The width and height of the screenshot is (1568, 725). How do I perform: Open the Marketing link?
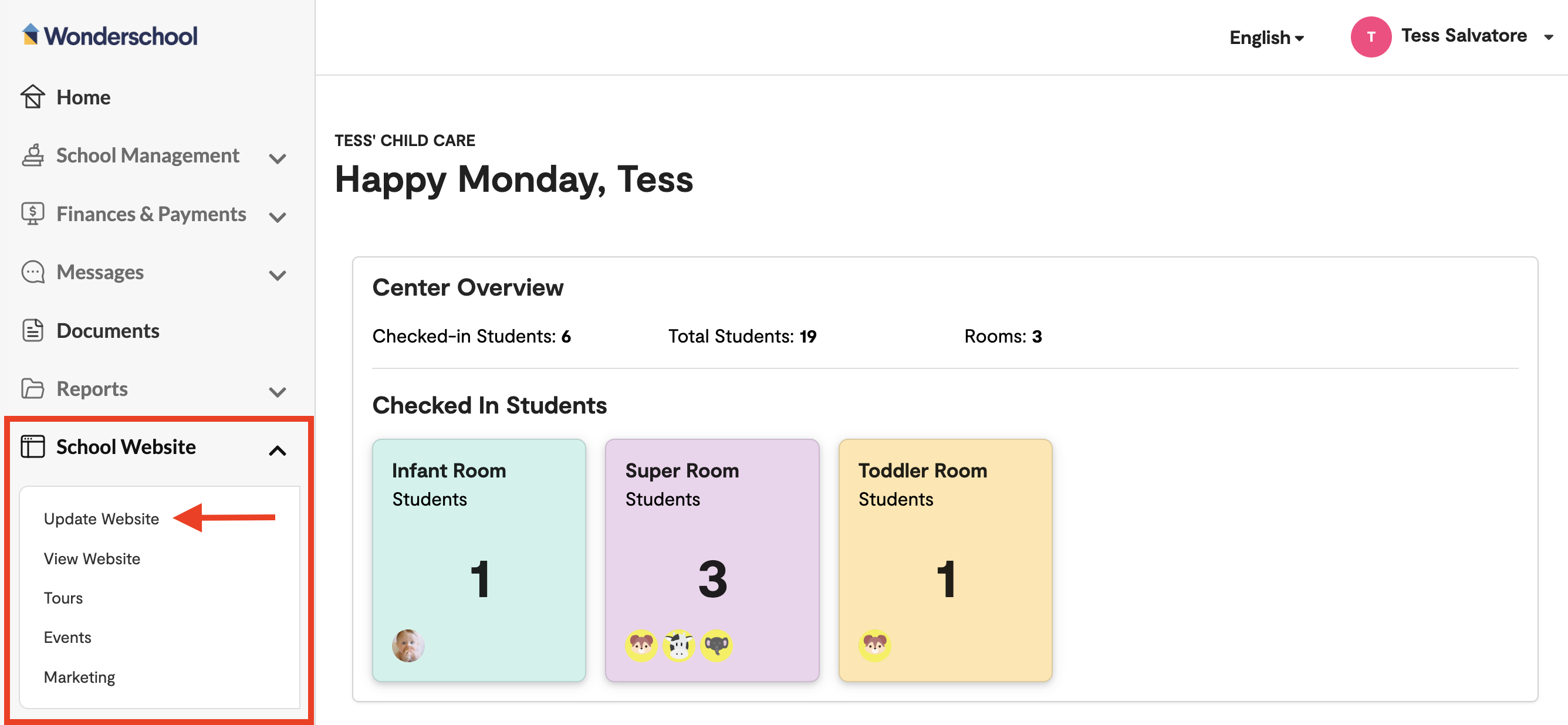[x=79, y=677]
